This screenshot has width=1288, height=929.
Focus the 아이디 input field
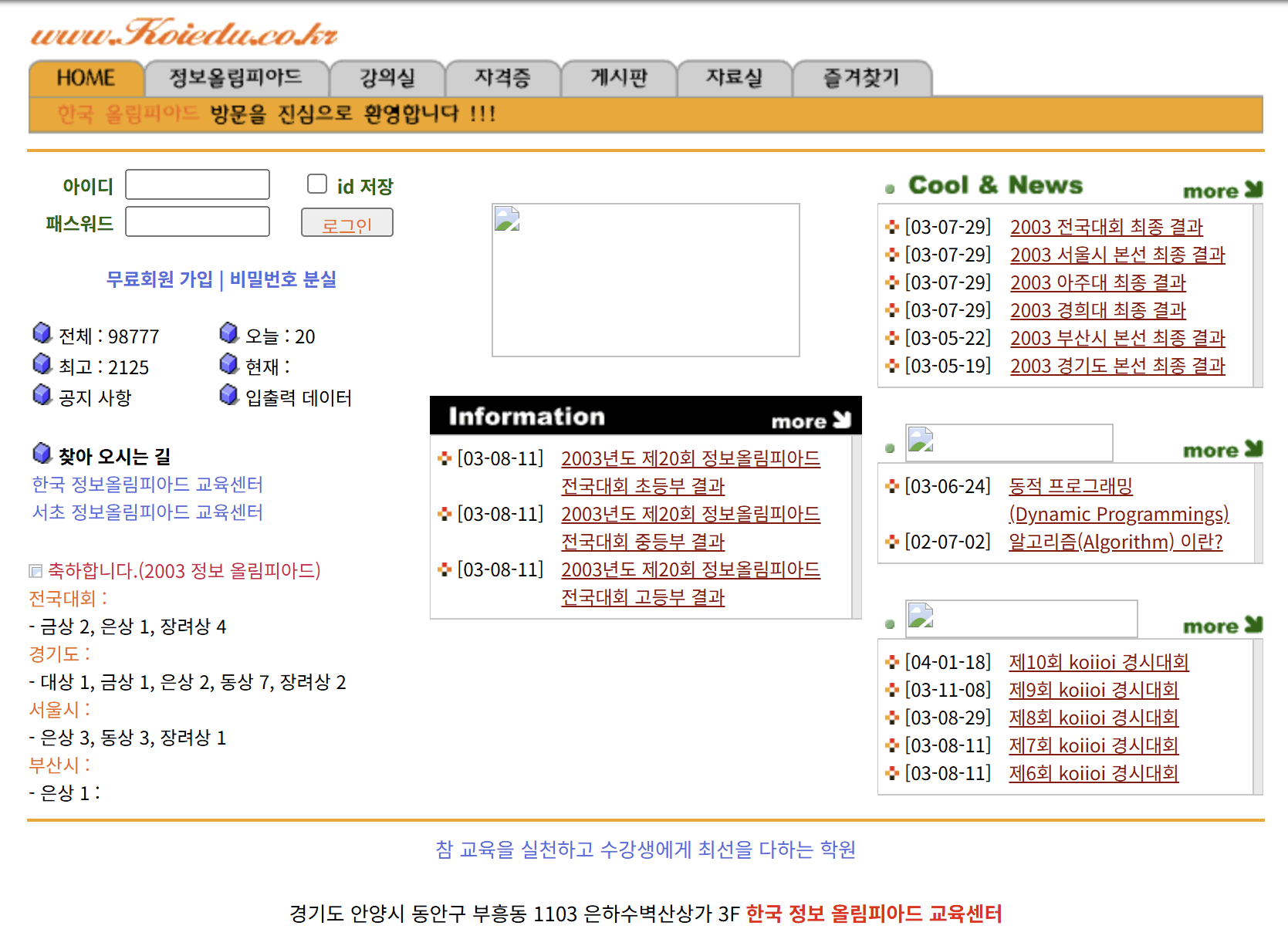coord(198,184)
